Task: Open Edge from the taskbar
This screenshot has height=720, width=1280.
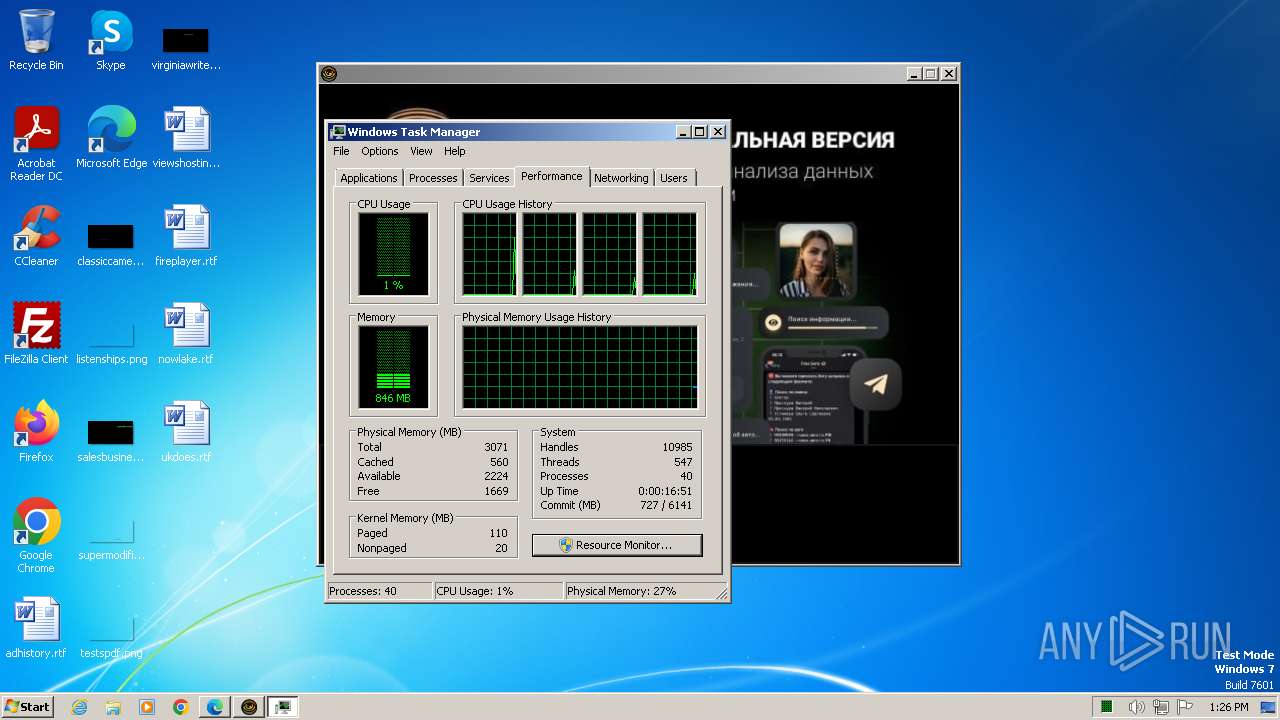Action: pos(215,707)
